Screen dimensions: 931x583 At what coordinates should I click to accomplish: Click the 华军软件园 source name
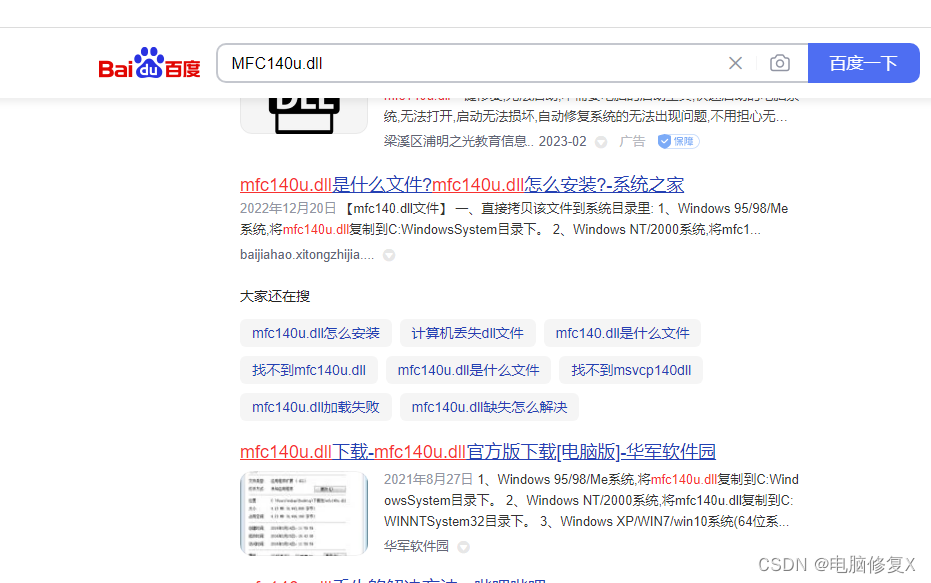(x=416, y=546)
